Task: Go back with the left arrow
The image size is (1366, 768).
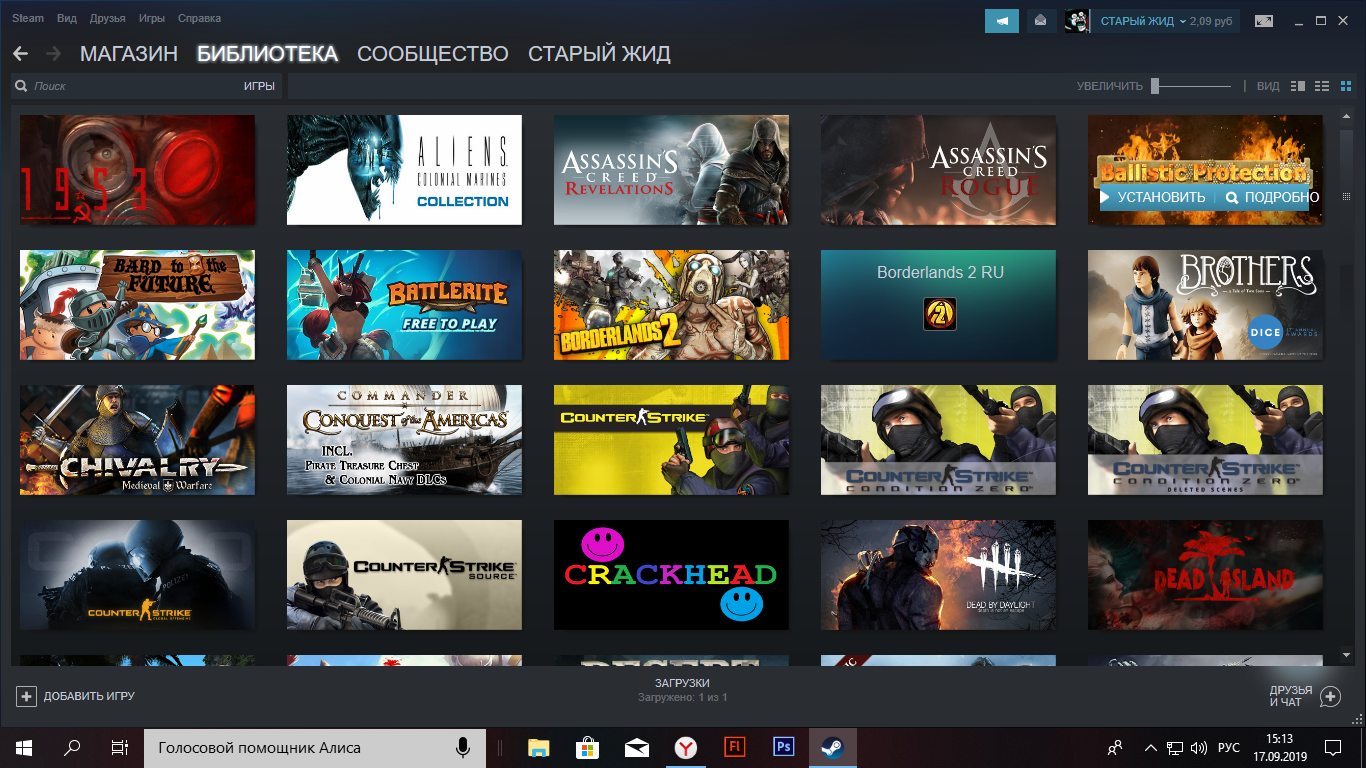Action: click(x=20, y=53)
